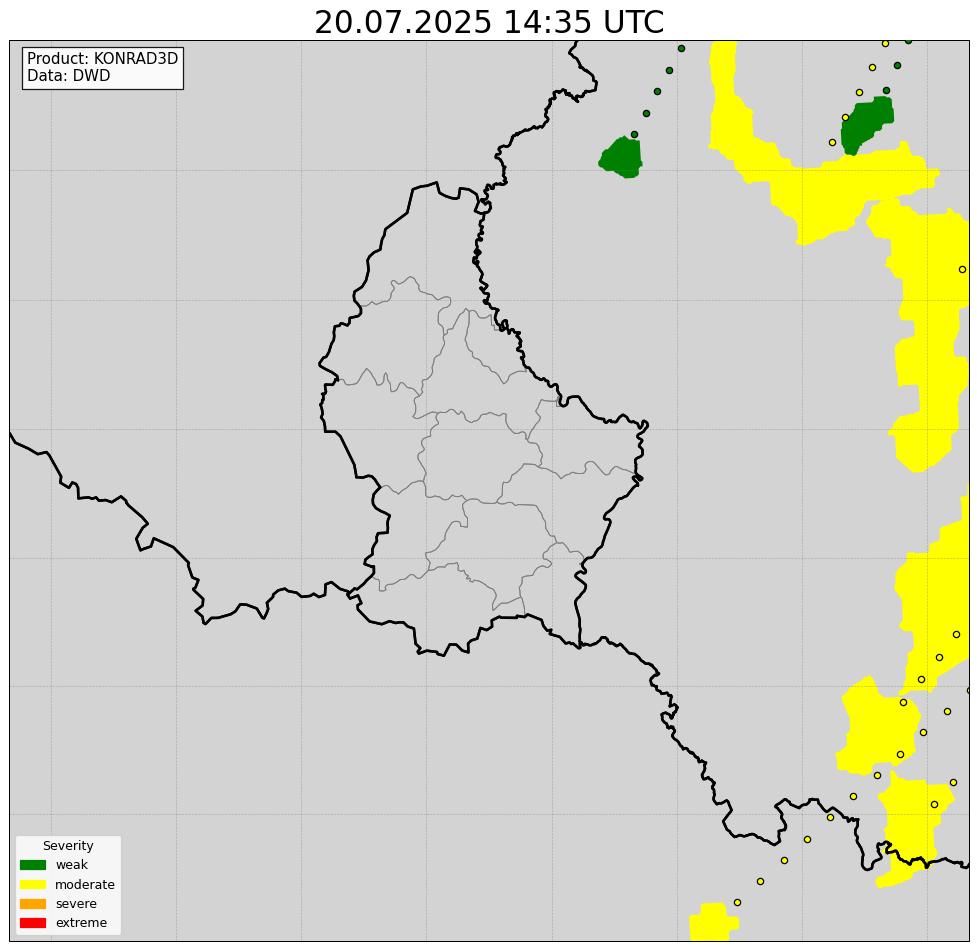
Task: Select the small yellow cell at bottom edge
Action: pos(714,922)
